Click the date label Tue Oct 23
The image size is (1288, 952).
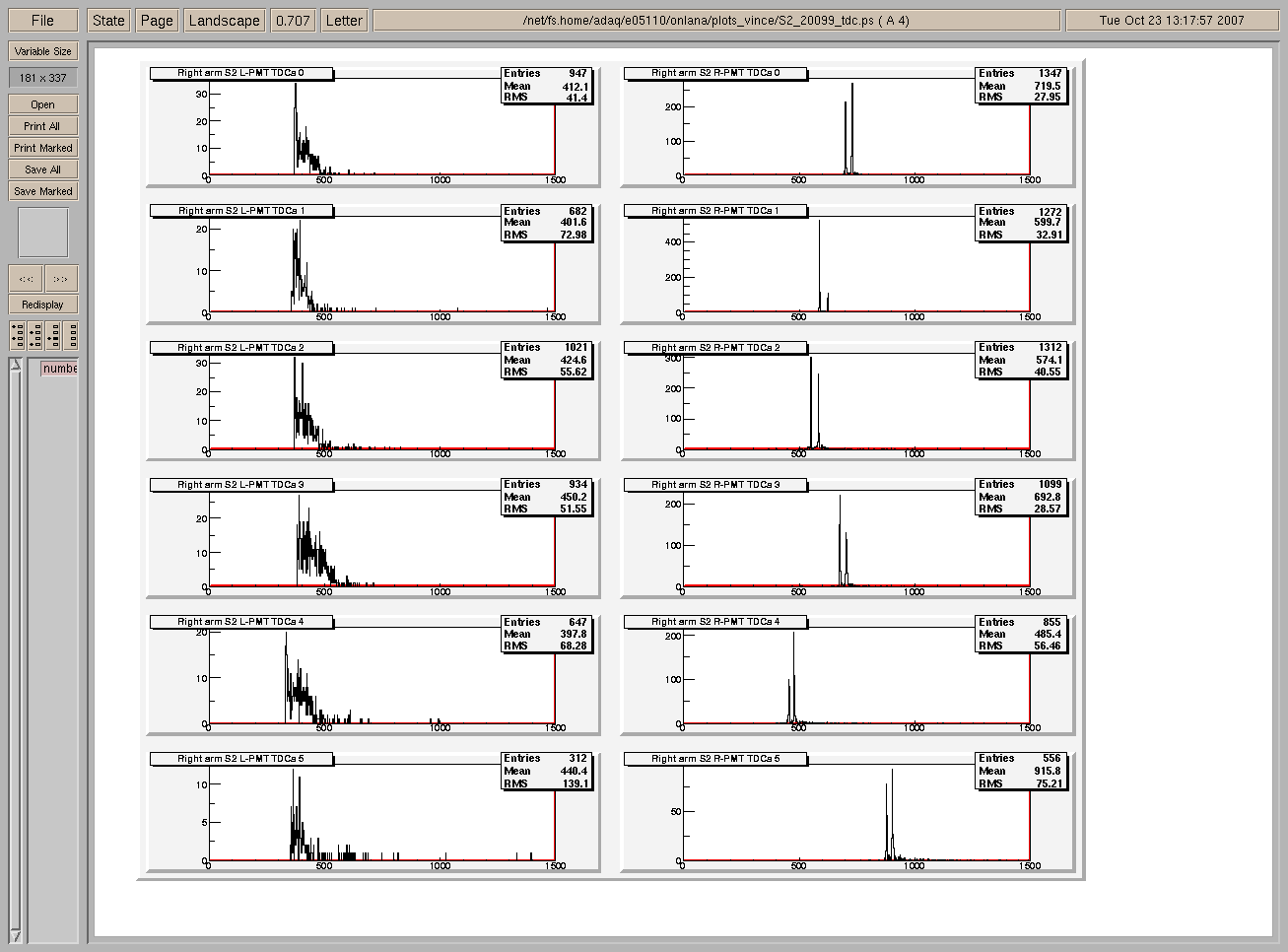coord(1172,21)
